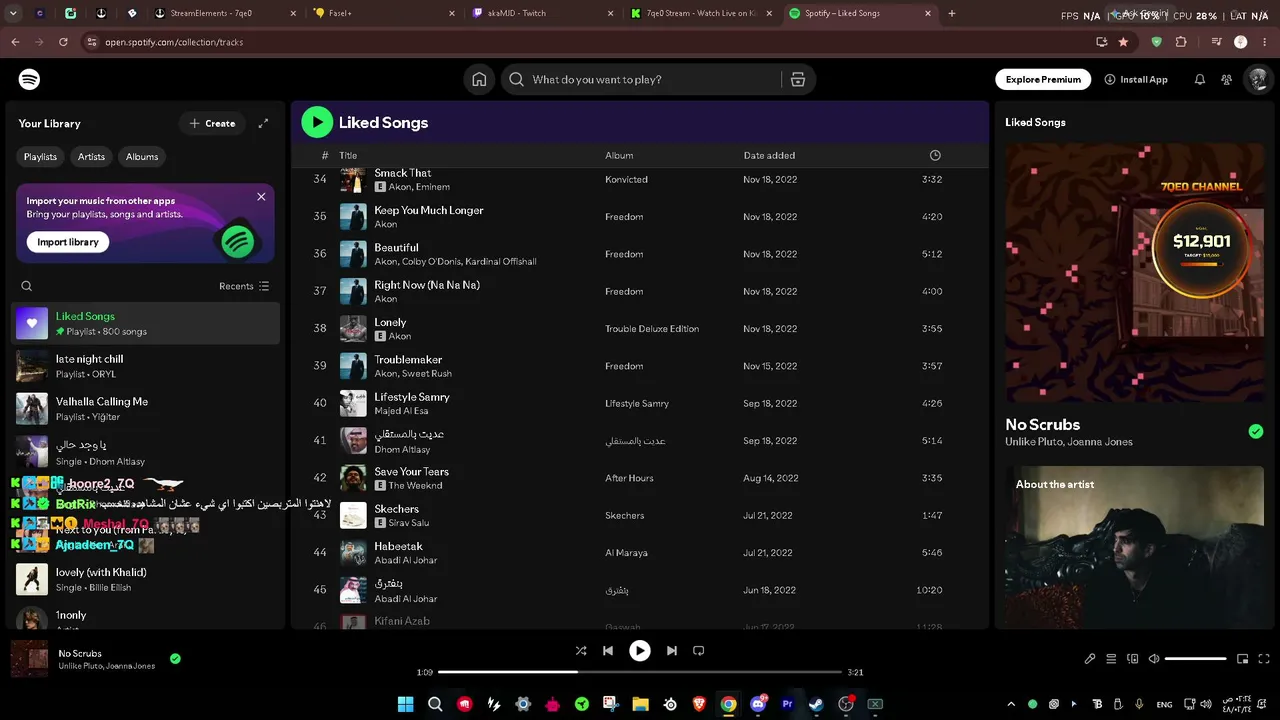Open the Browse icon beside the search box
This screenshot has width=1280, height=720.
[x=798, y=80]
